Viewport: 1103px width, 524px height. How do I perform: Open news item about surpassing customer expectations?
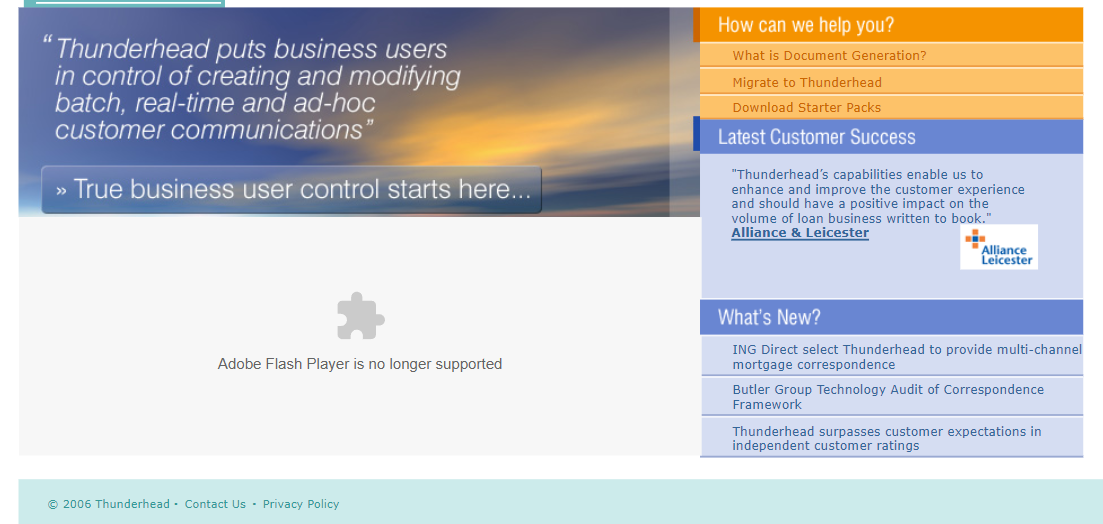(x=886, y=438)
